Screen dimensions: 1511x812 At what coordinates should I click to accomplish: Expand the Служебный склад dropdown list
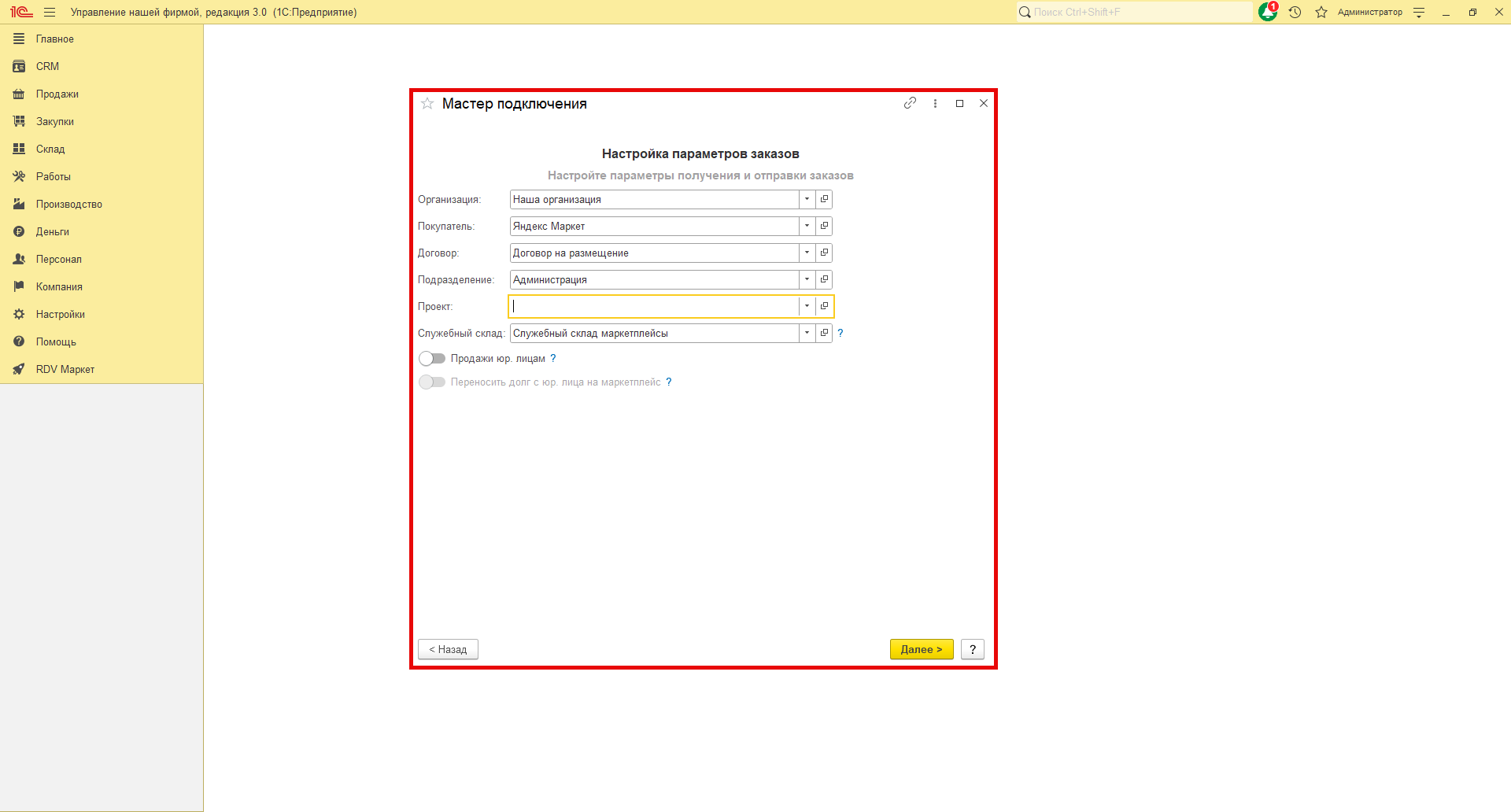click(807, 333)
